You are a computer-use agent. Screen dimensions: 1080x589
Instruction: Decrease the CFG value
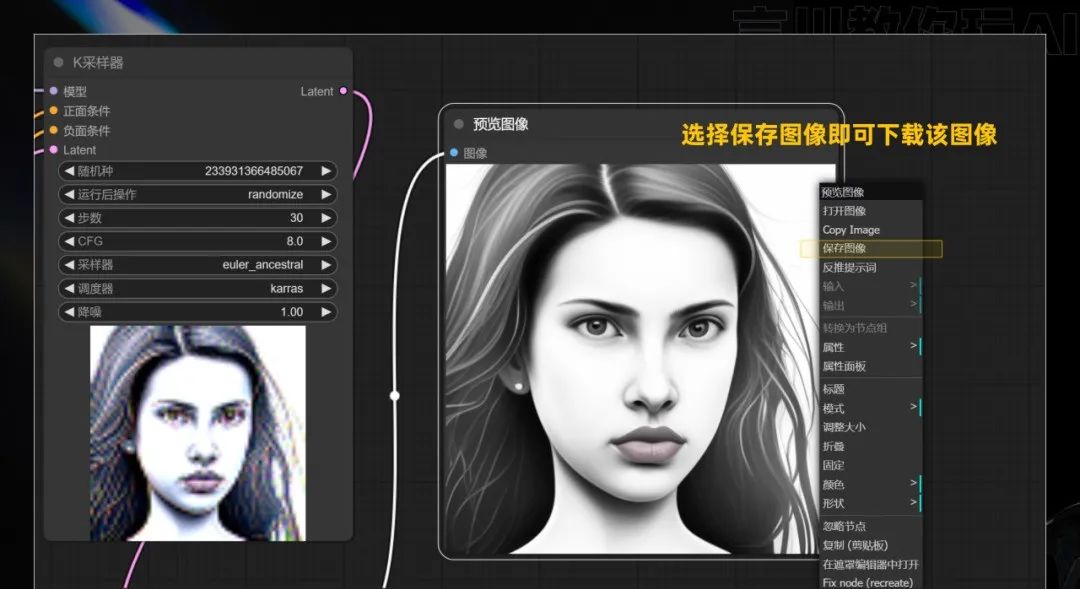point(69,241)
